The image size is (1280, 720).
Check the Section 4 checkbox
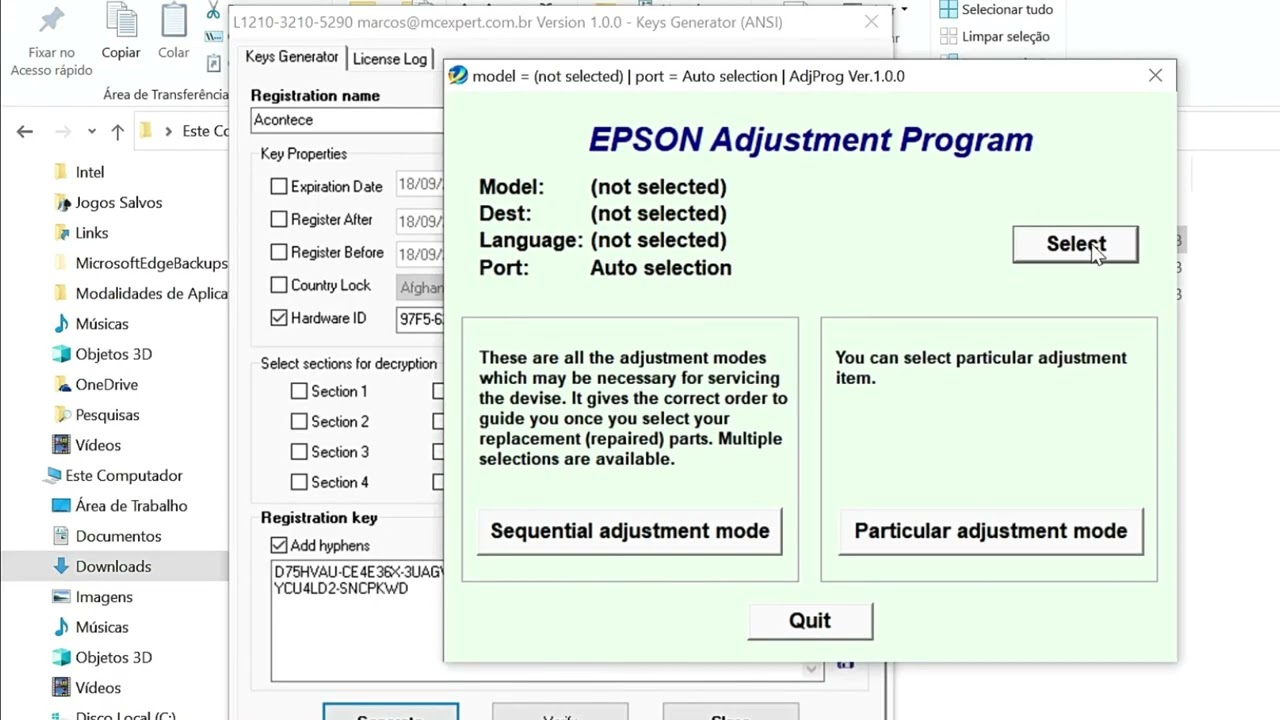click(299, 482)
